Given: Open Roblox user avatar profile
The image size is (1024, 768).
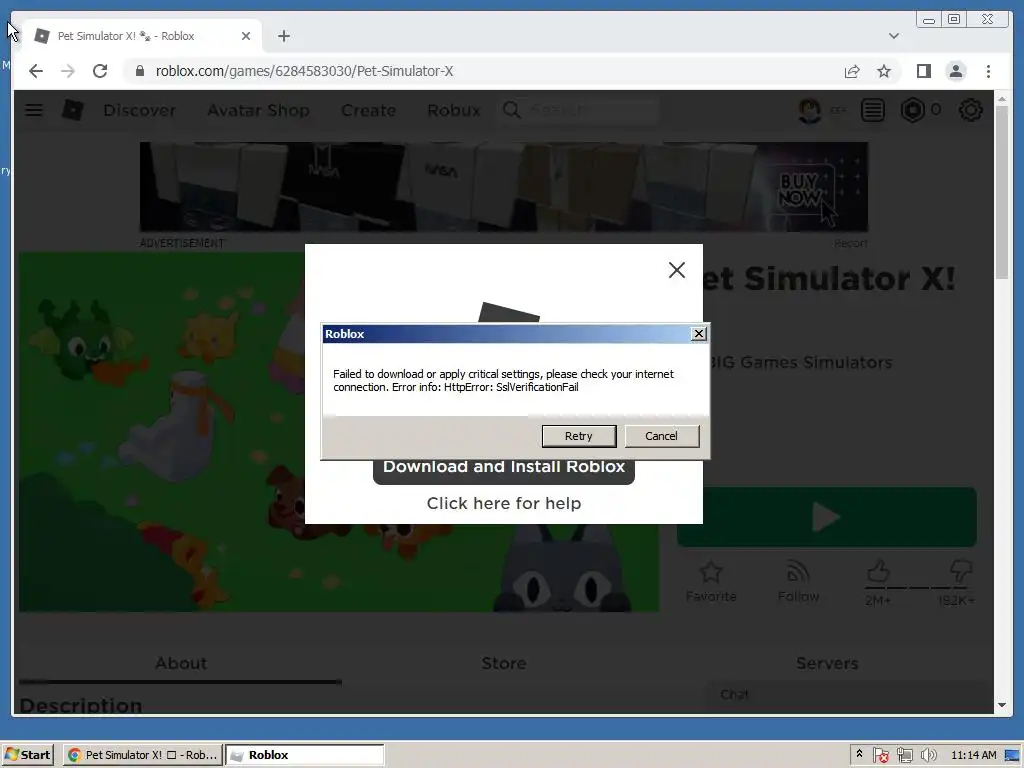Looking at the screenshot, I should (x=810, y=110).
